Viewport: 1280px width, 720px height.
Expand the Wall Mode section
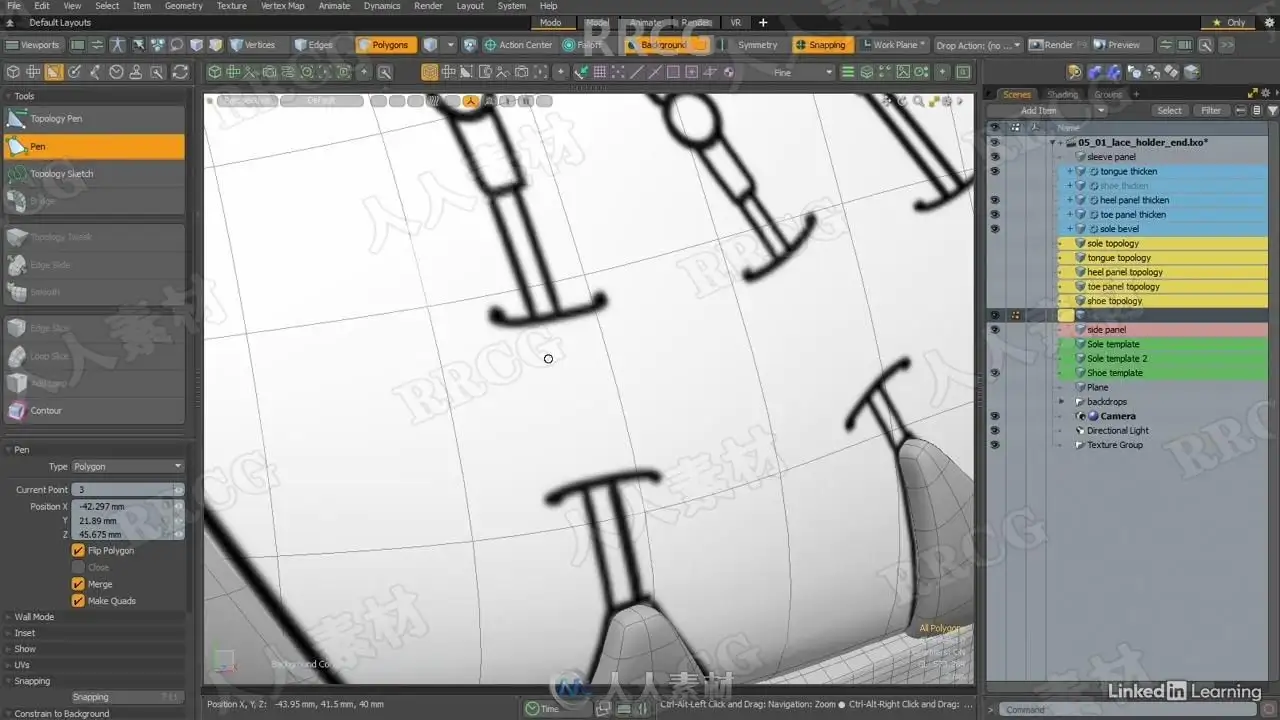coord(34,617)
